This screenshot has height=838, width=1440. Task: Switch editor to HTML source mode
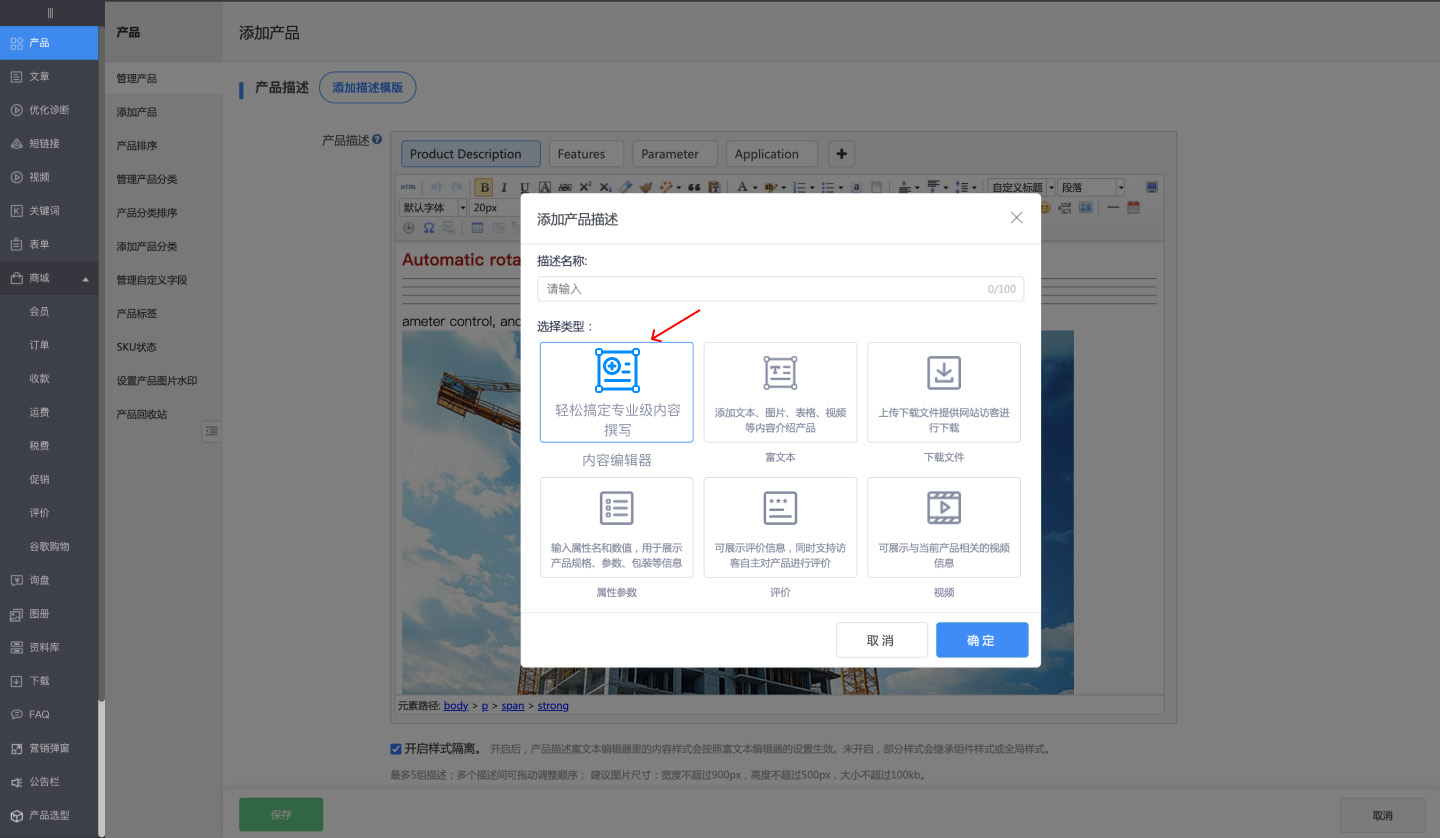408,187
